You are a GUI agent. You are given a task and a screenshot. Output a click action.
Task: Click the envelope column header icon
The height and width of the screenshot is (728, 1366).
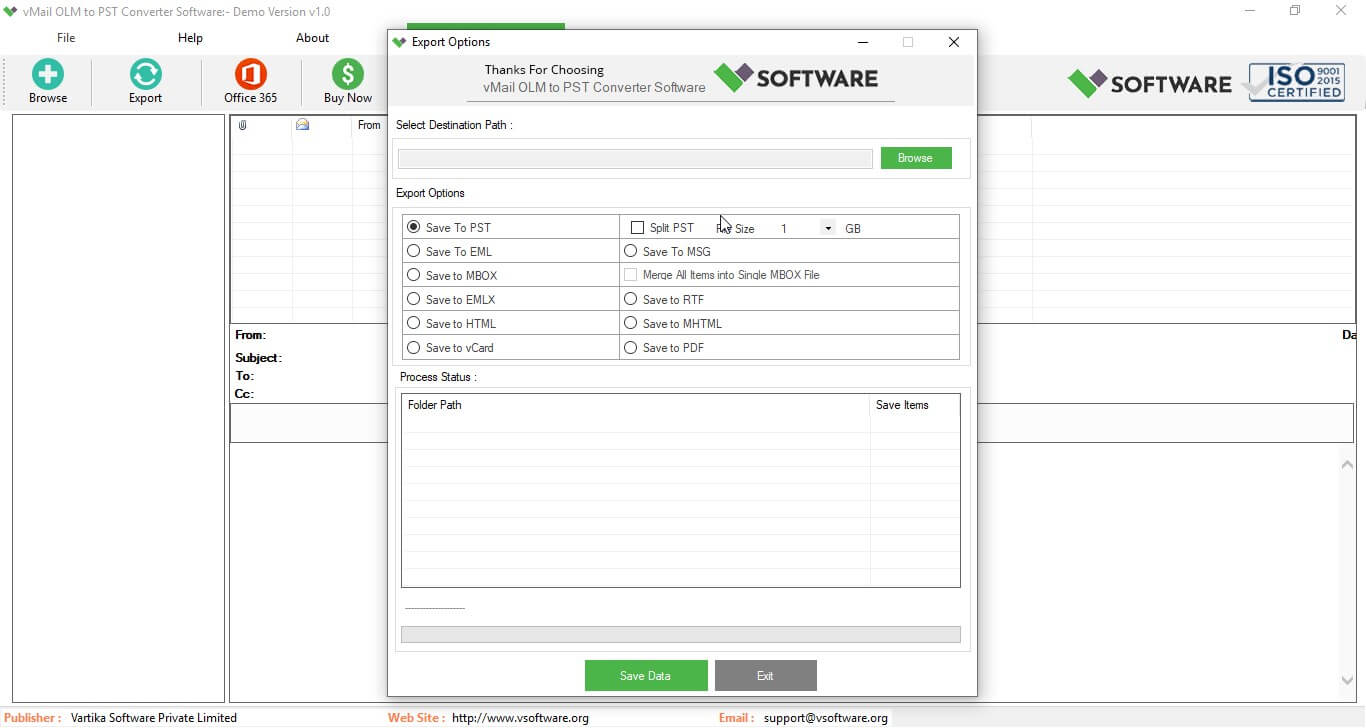coord(302,125)
